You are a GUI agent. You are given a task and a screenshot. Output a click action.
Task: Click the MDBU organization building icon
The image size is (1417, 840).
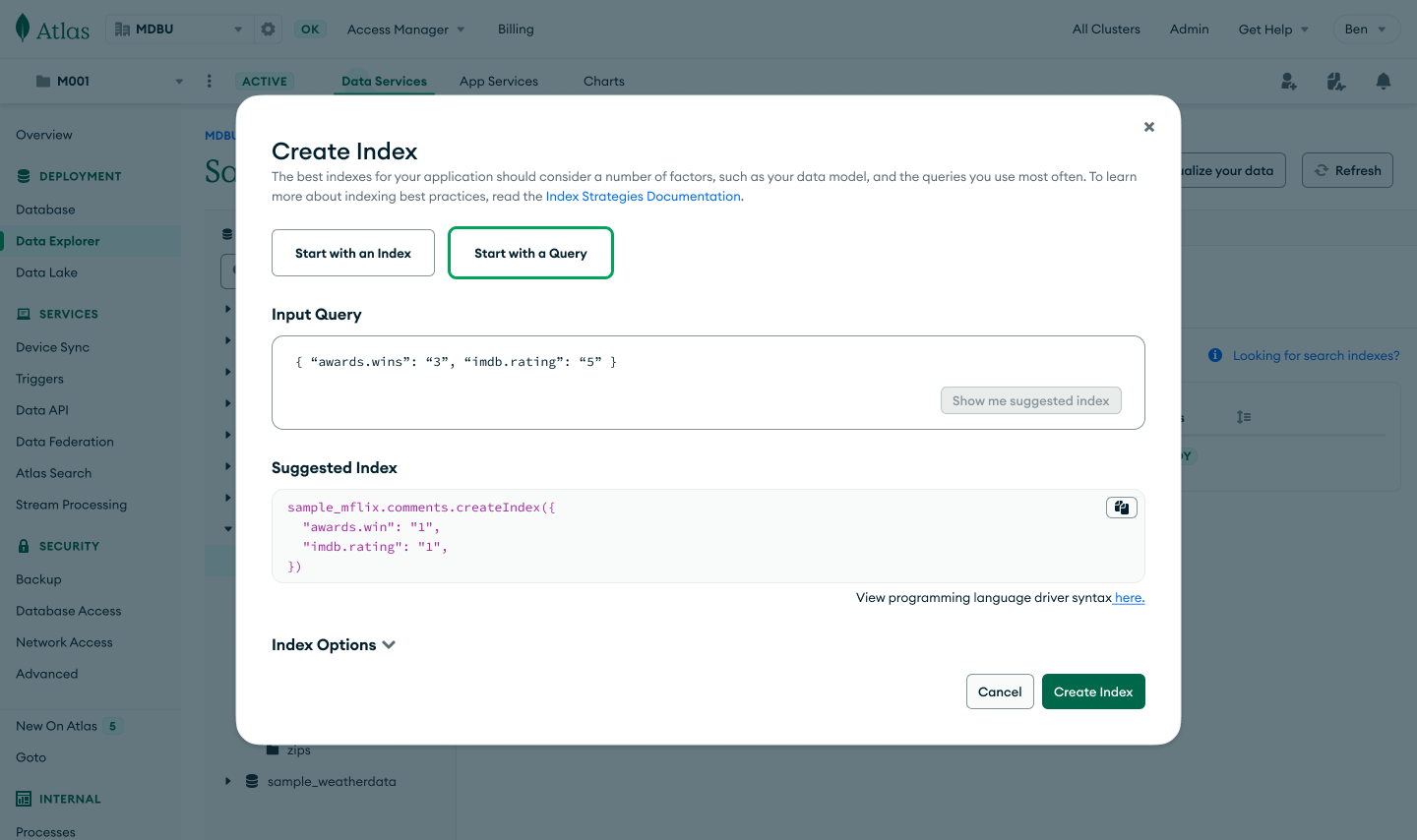[x=123, y=30]
